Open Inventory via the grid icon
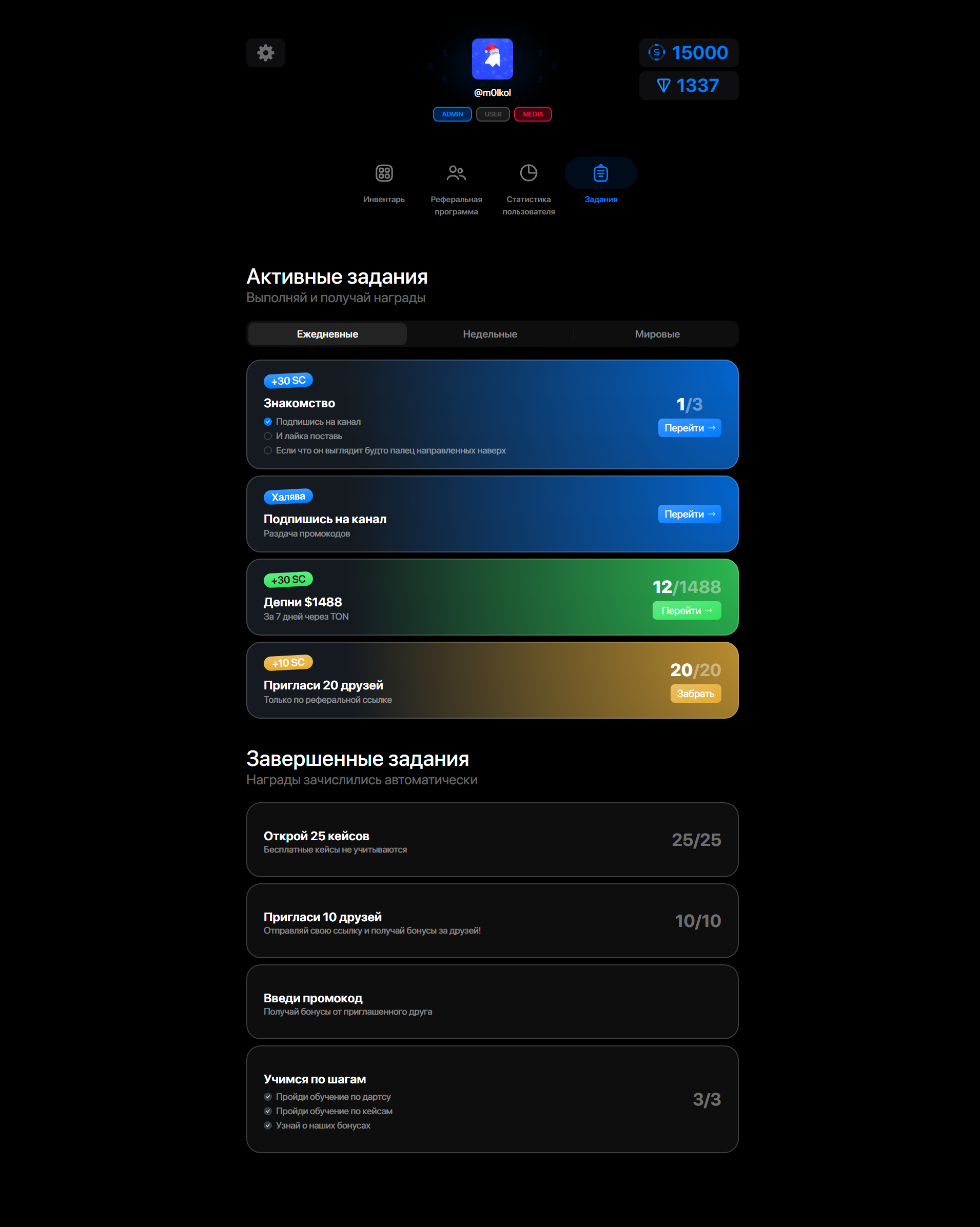 pos(384,173)
